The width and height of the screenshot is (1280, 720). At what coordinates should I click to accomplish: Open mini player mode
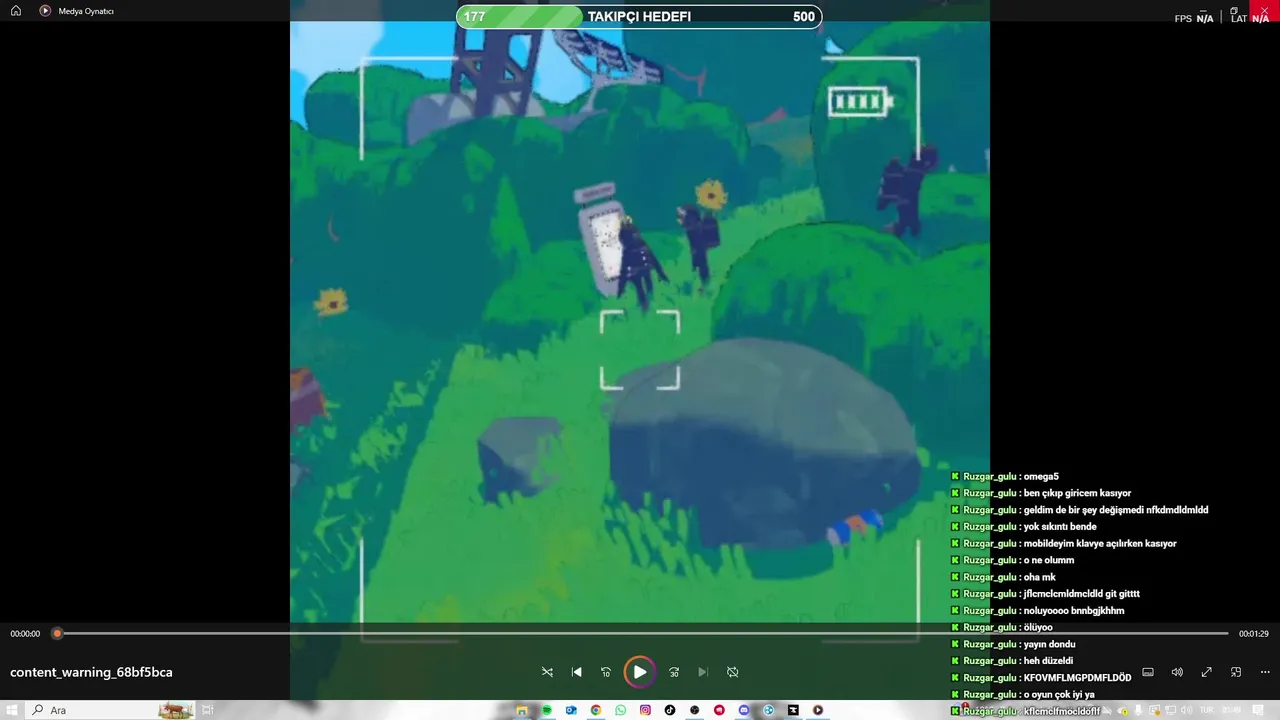[x=1236, y=672]
